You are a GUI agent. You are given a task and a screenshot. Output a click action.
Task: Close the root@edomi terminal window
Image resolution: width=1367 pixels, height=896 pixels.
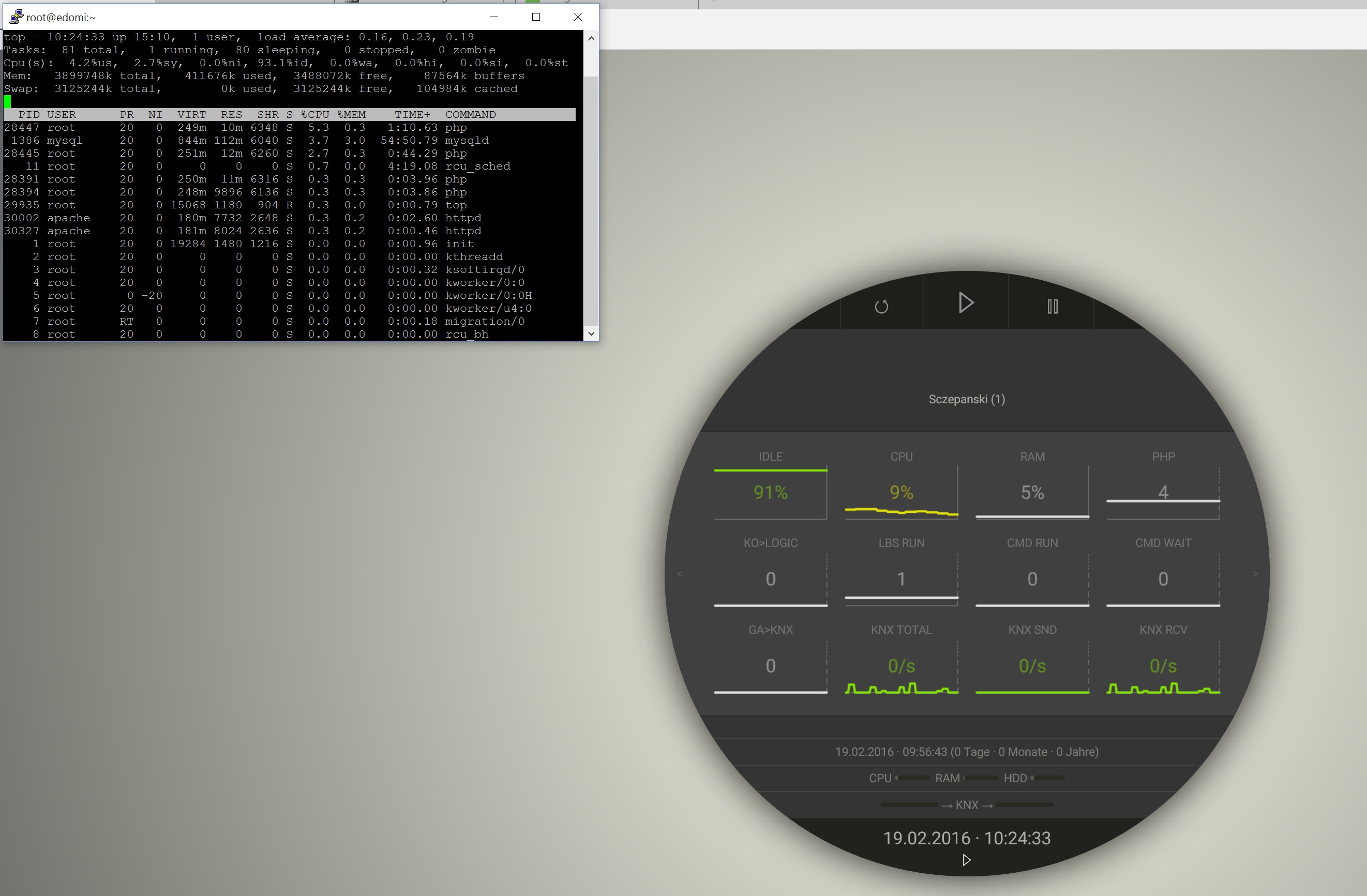[578, 17]
